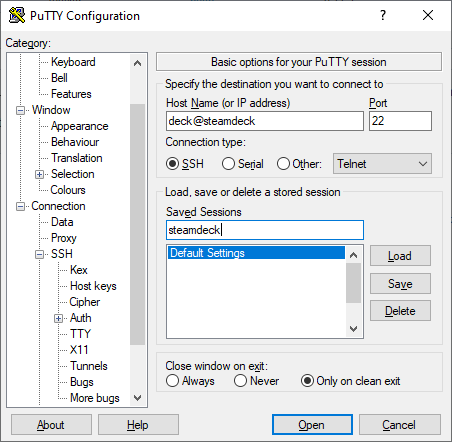452x442 pixels.
Task: Choose Never for close window on exit
Action: tap(240, 381)
